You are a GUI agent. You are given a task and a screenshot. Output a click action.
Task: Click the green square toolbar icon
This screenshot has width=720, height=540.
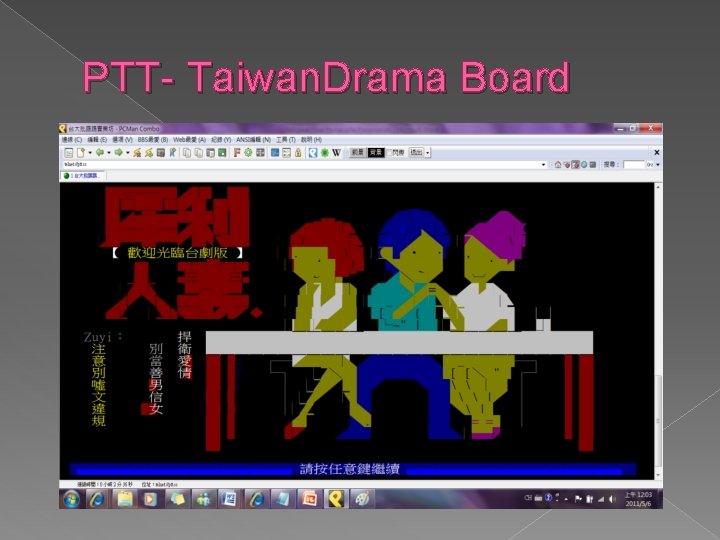pyautogui.click(x=222, y=152)
